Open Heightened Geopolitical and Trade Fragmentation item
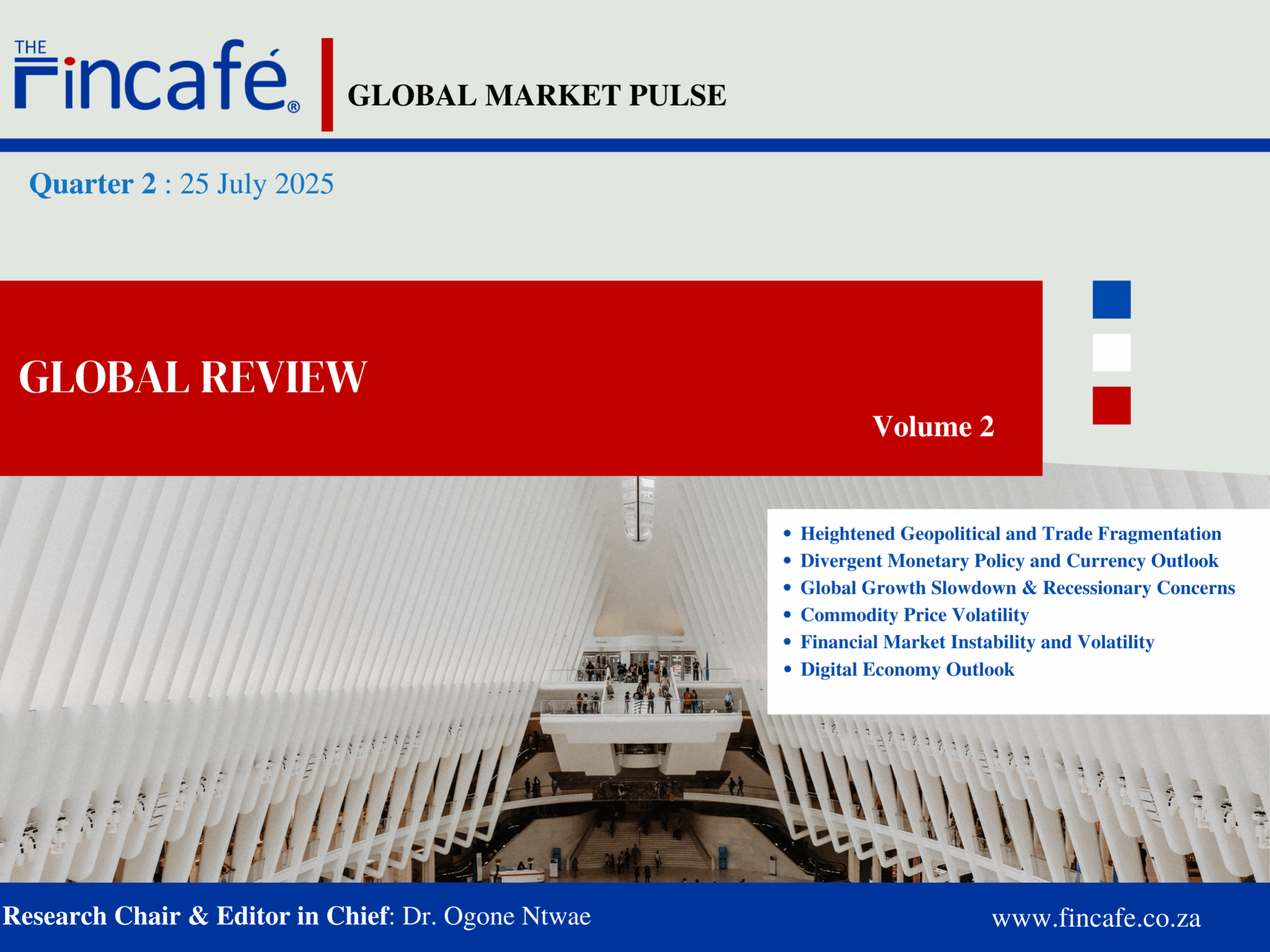 click(1010, 534)
